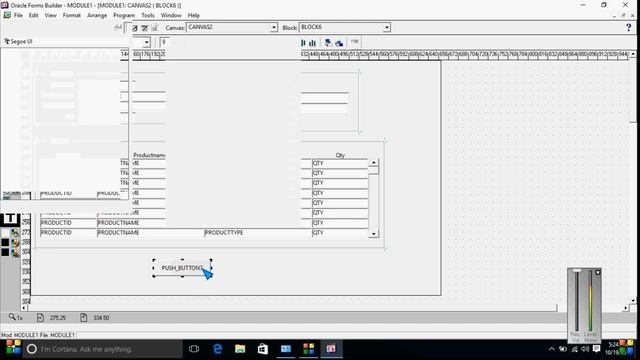The width and height of the screenshot is (640, 360).
Task: Click the white fill color swatch
Action: click(x=5, y=233)
